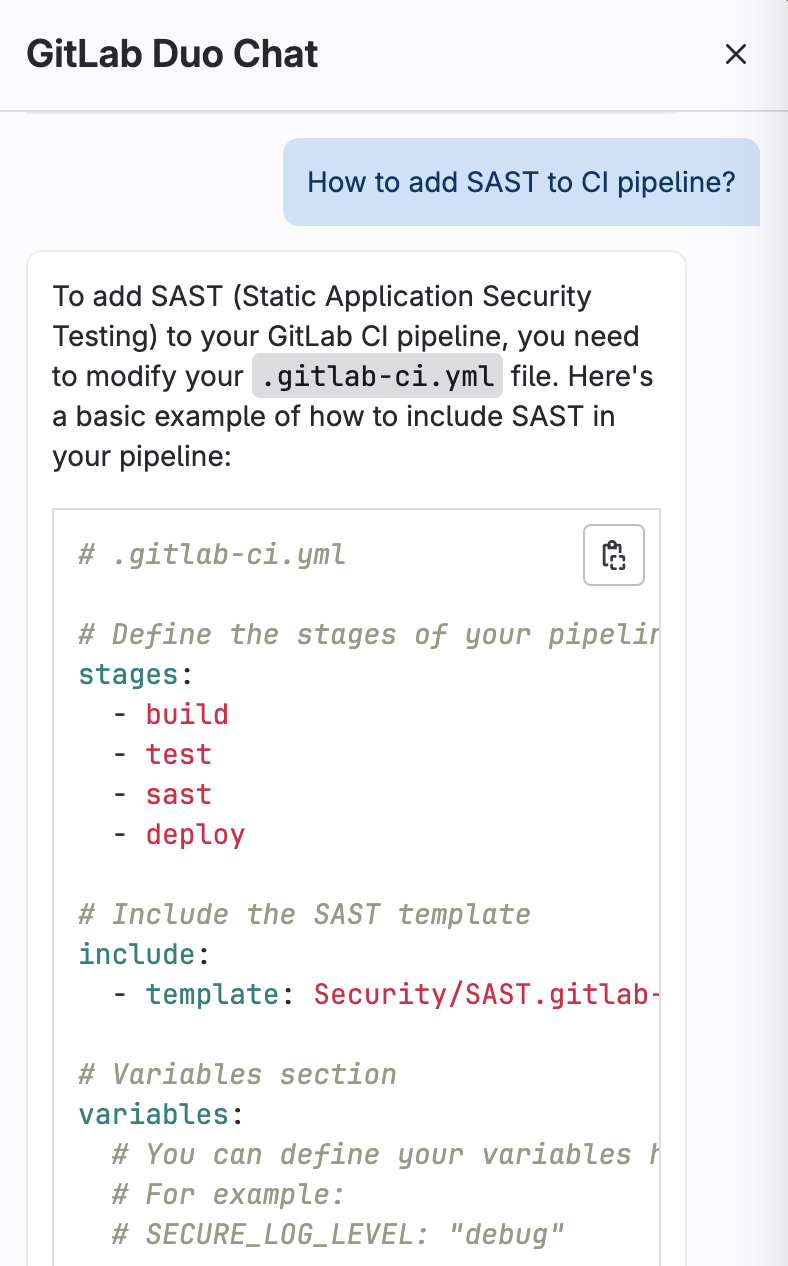Click the 'variables:' keyword in code
This screenshot has width=788, height=1266.
(x=161, y=1114)
